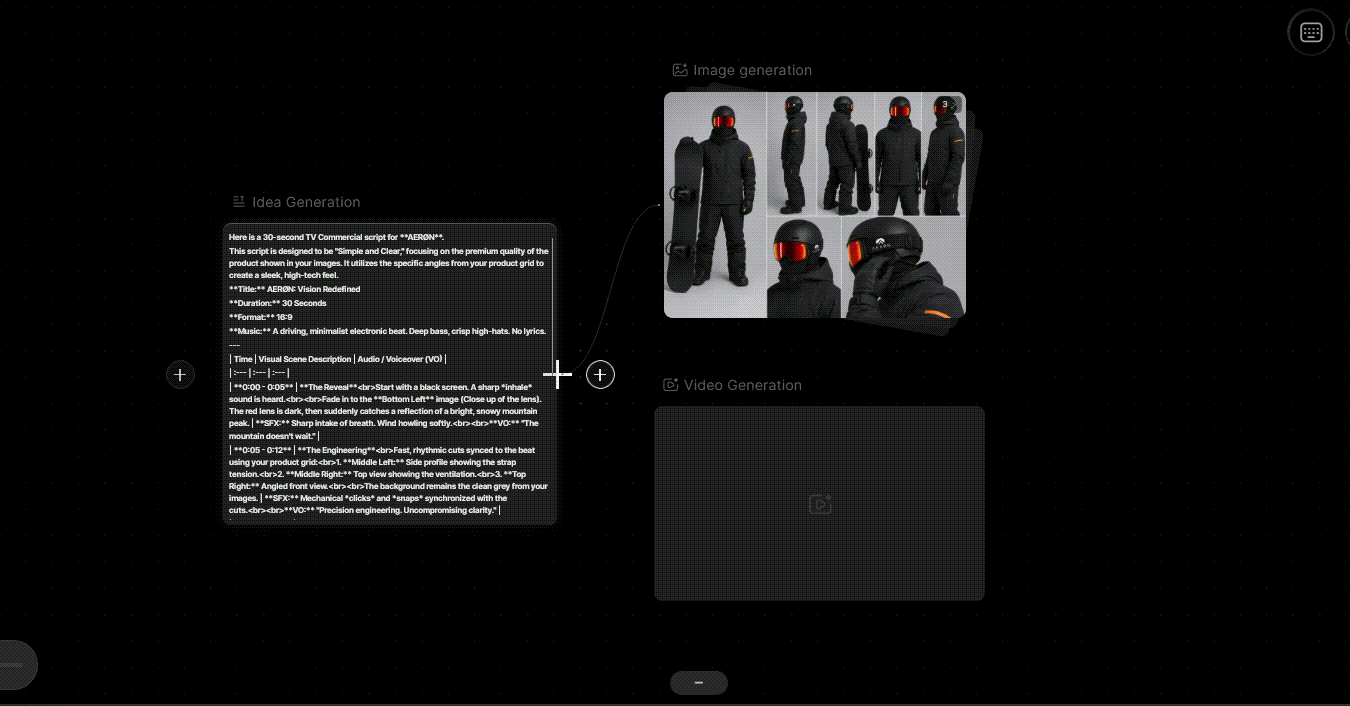Click the line "**Title:** AERØN: Vision Redefined"

point(295,289)
